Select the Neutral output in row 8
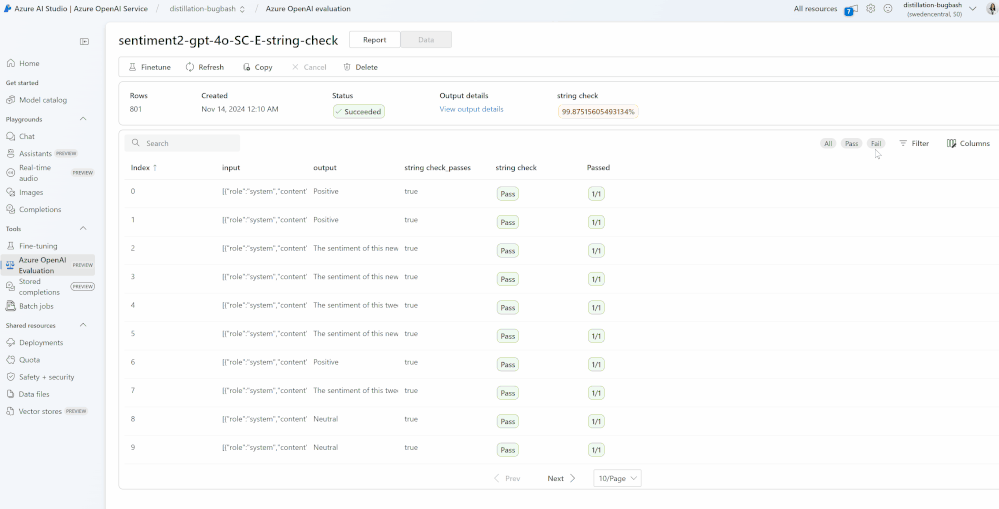This screenshot has height=509, width=999. 326,419
